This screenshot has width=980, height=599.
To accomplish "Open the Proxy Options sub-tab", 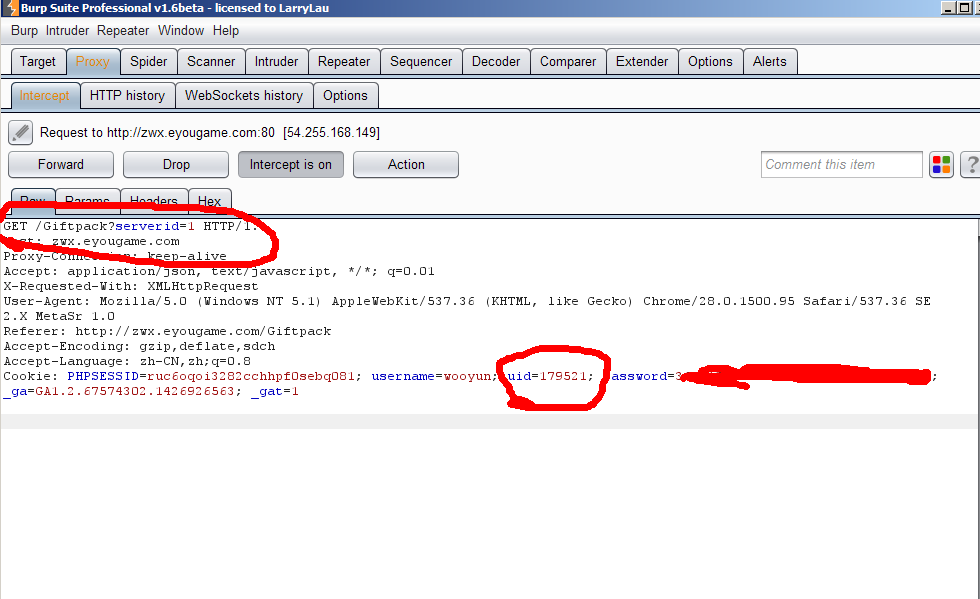I will click(x=345, y=96).
